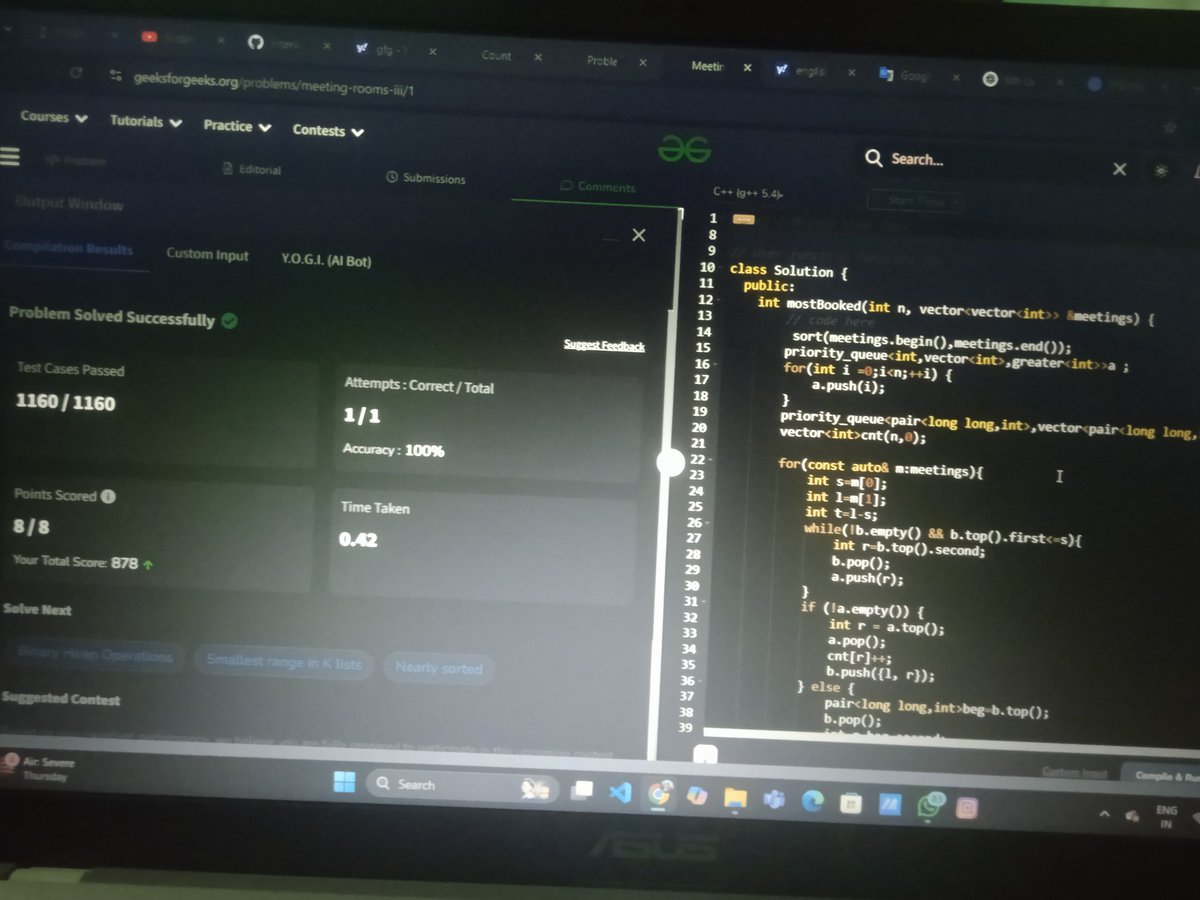This screenshot has width=1200, height=900.
Task: Open the Custom Input tab
Action: [x=207, y=255]
